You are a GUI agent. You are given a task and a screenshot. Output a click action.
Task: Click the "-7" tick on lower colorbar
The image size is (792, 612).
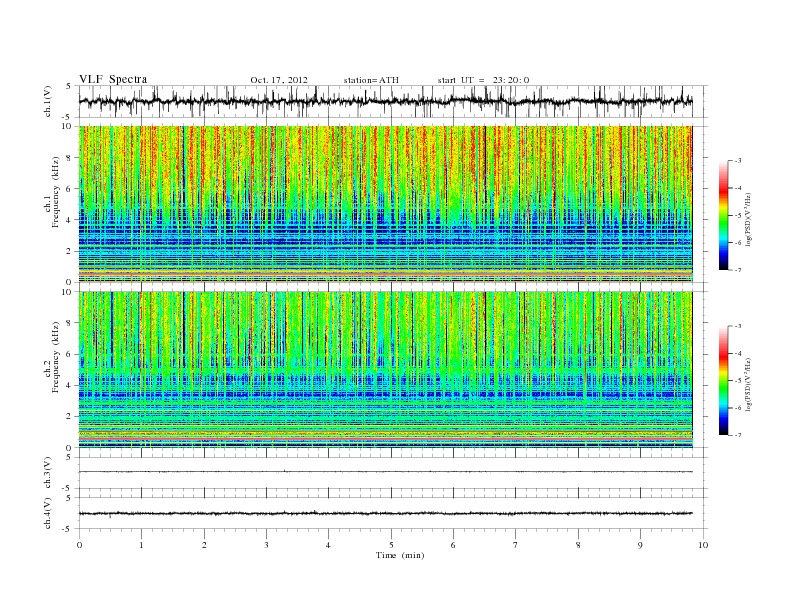click(x=737, y=435)
